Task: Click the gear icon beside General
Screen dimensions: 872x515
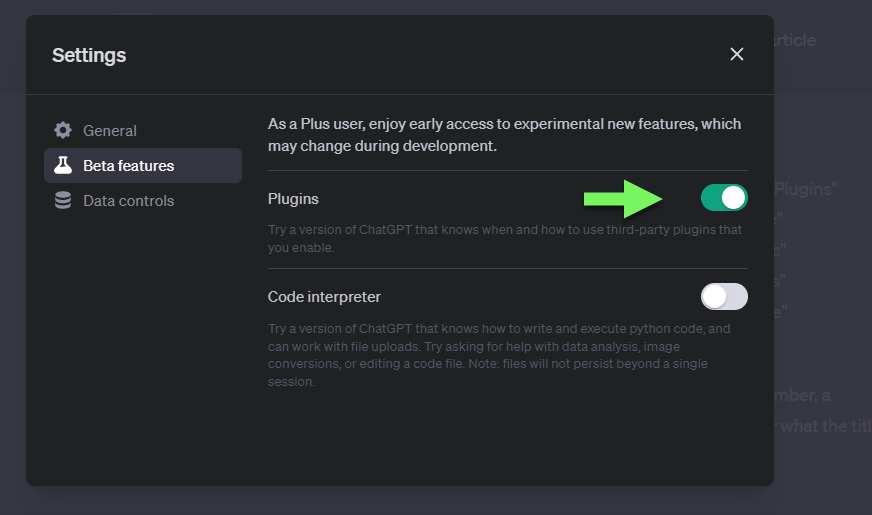Action: pyautogui.click(x=63, y=130)
